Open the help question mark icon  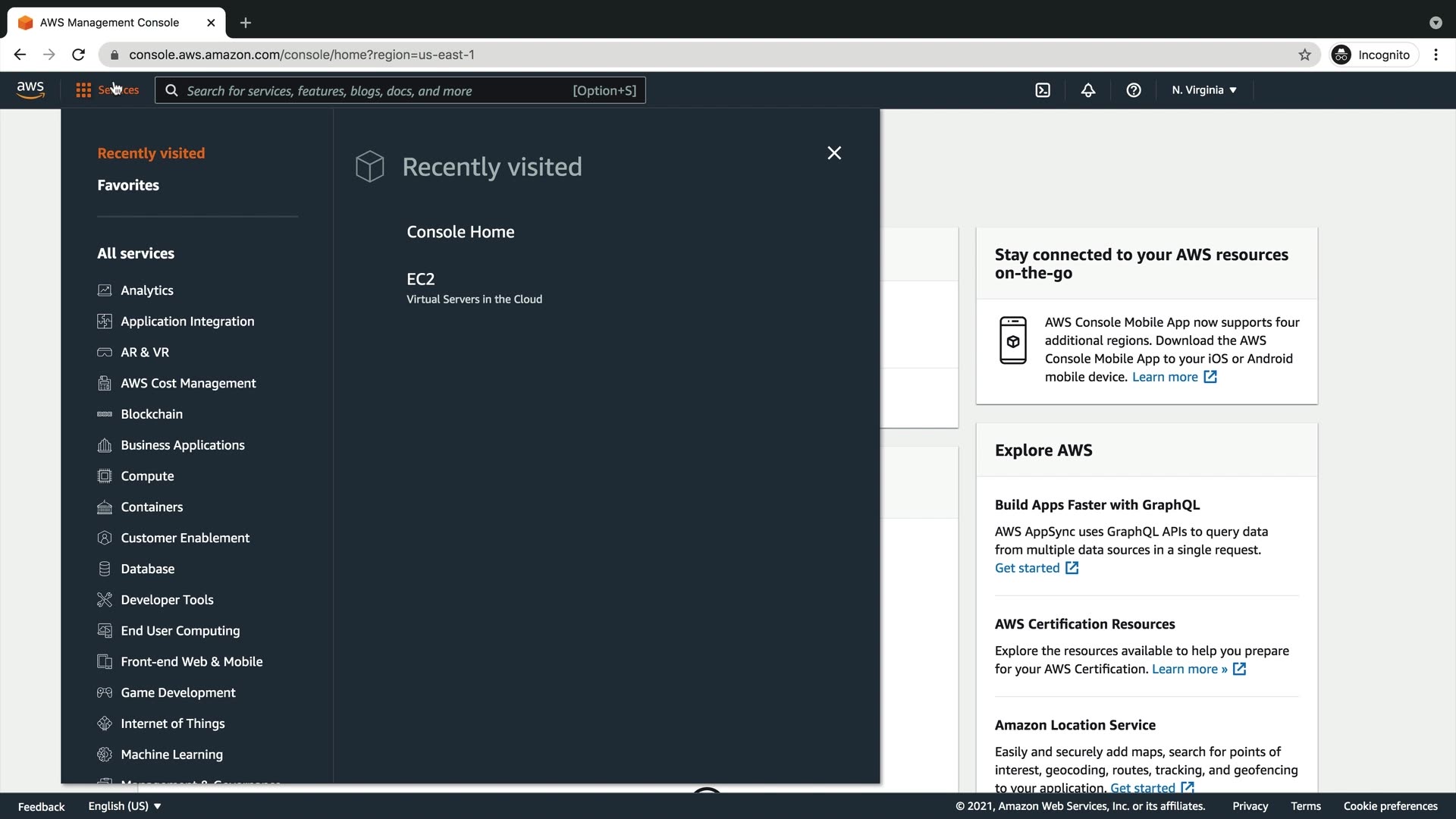(x=1134, y=90)
